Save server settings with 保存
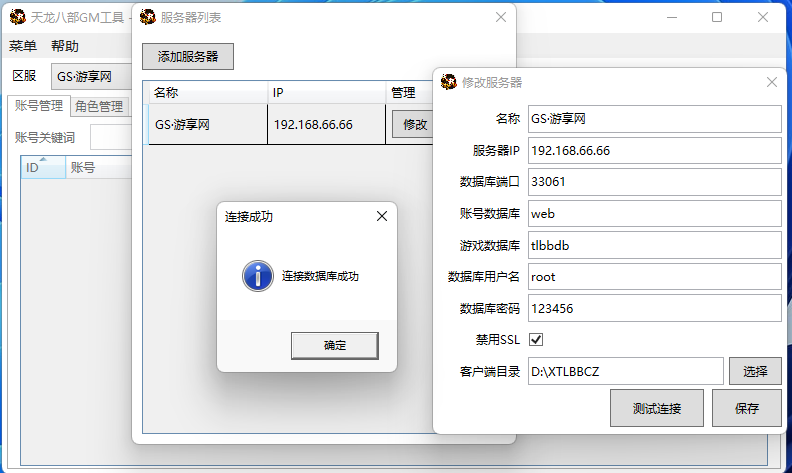Screen dimensions: 792x473 (x=746, y=408)
